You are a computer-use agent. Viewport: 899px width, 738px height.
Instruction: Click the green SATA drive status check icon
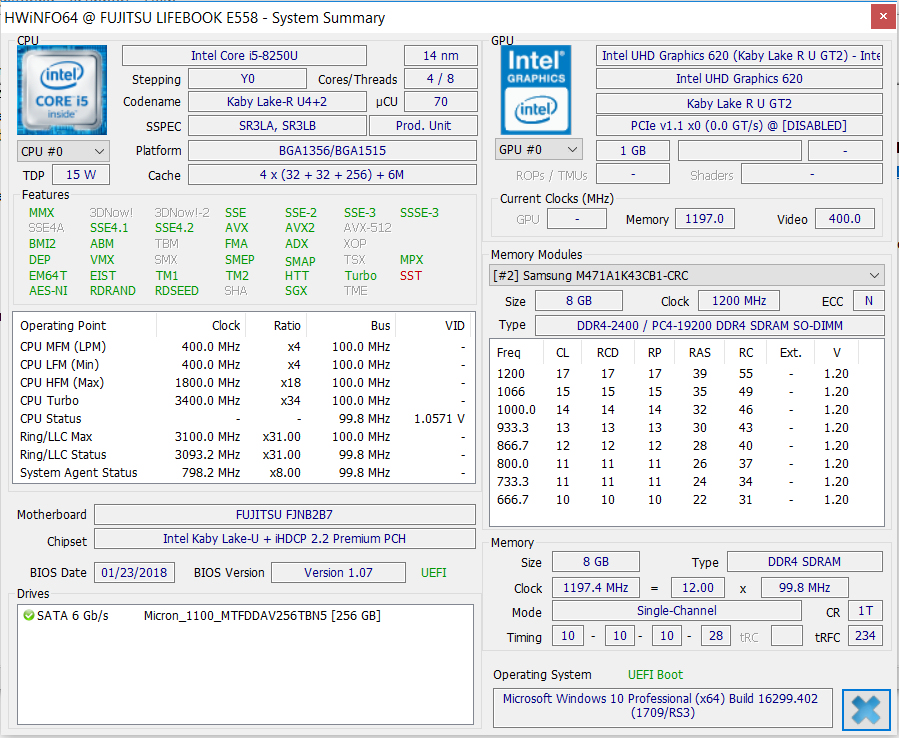pyautogui.click(x=28, y=615)
